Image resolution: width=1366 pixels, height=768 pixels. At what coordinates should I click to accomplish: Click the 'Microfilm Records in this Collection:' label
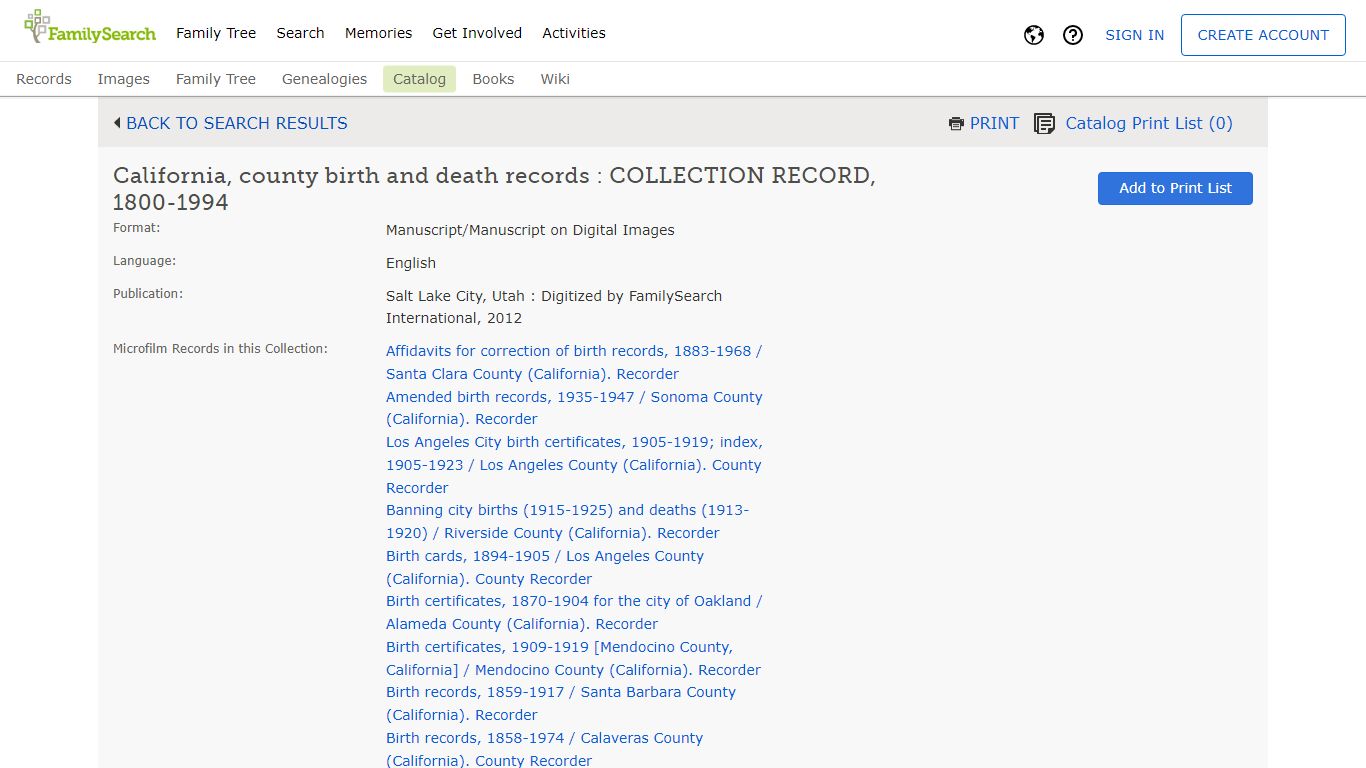tap(220, 349)
